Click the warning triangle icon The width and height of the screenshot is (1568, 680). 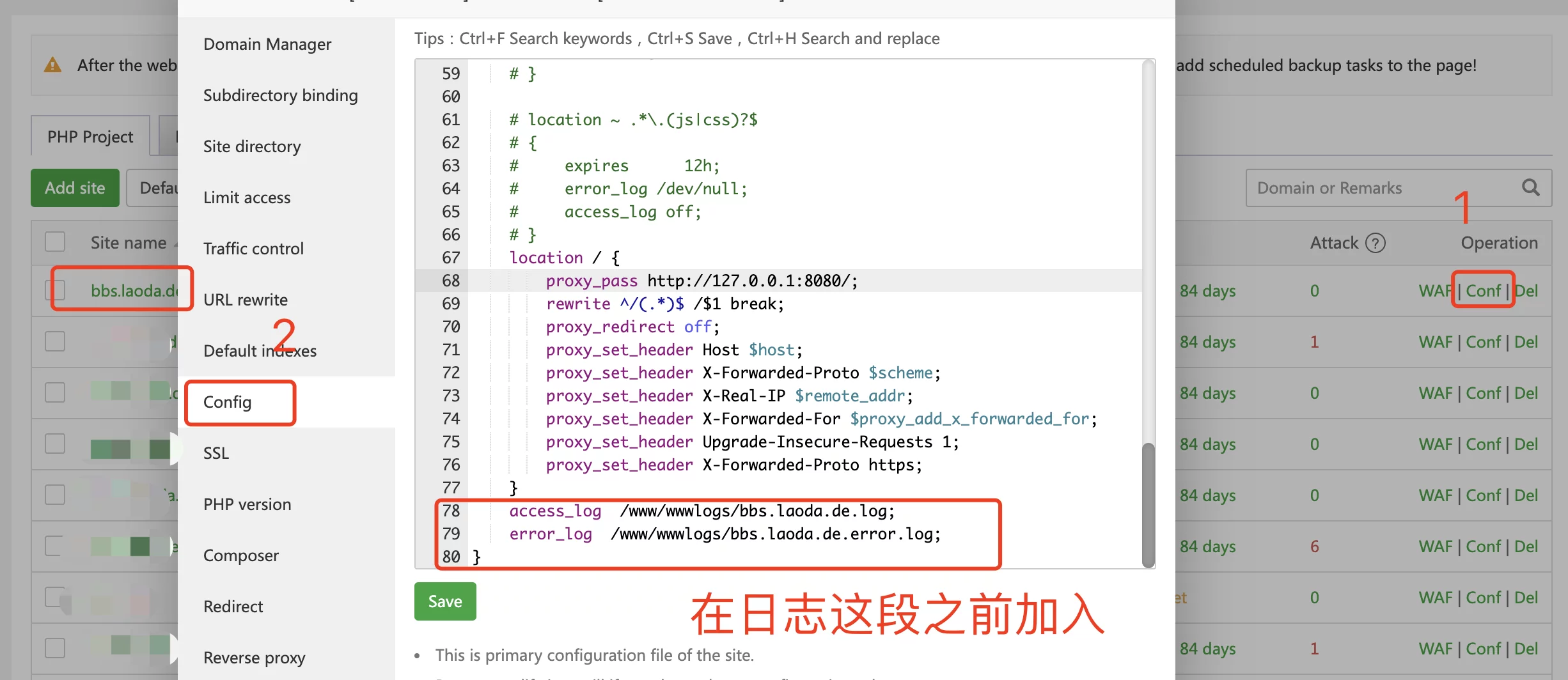pyautogui.click(x=52, y=65)
